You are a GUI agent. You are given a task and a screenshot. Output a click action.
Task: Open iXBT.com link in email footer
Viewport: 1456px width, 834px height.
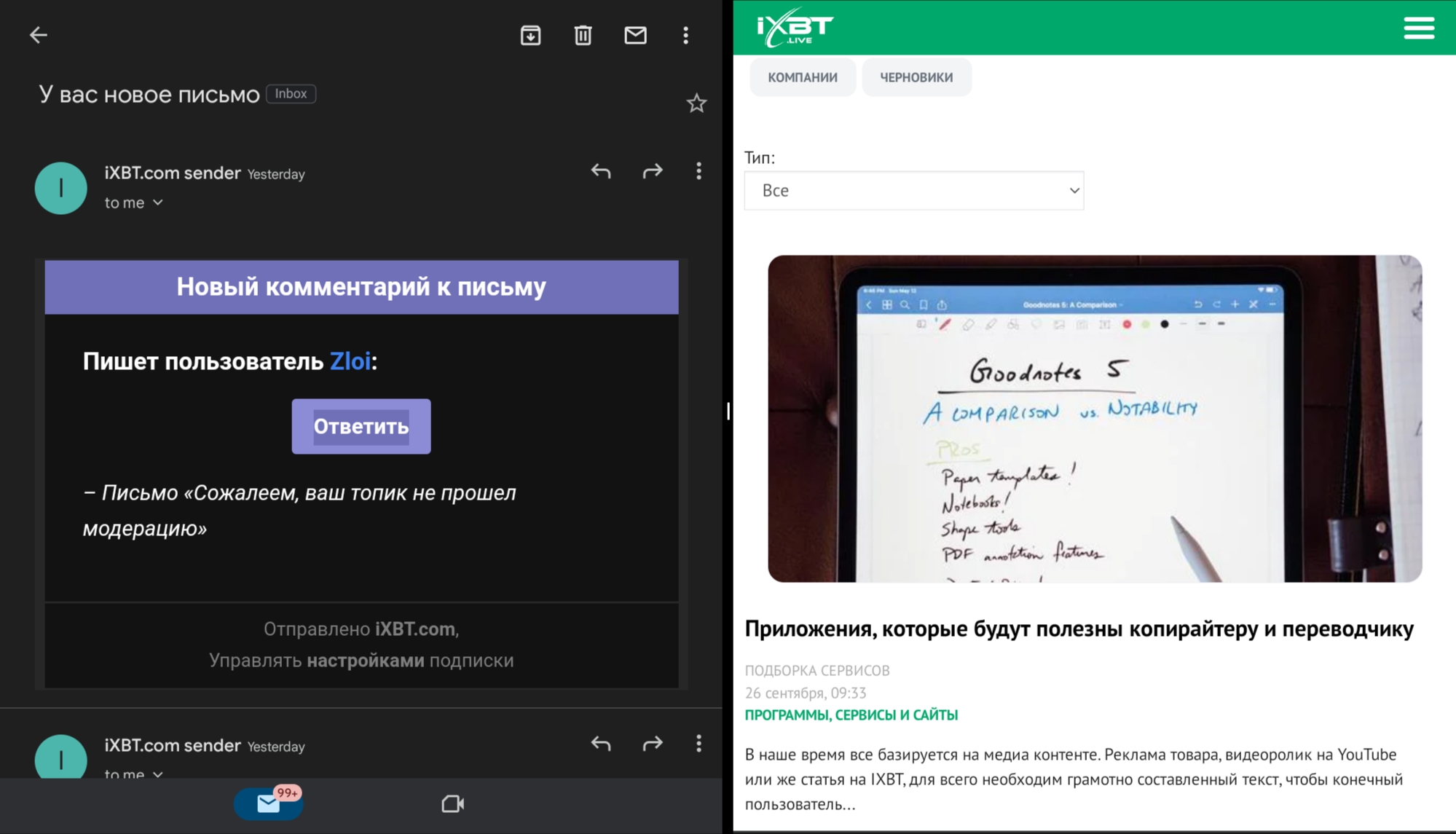coord(415,629)
